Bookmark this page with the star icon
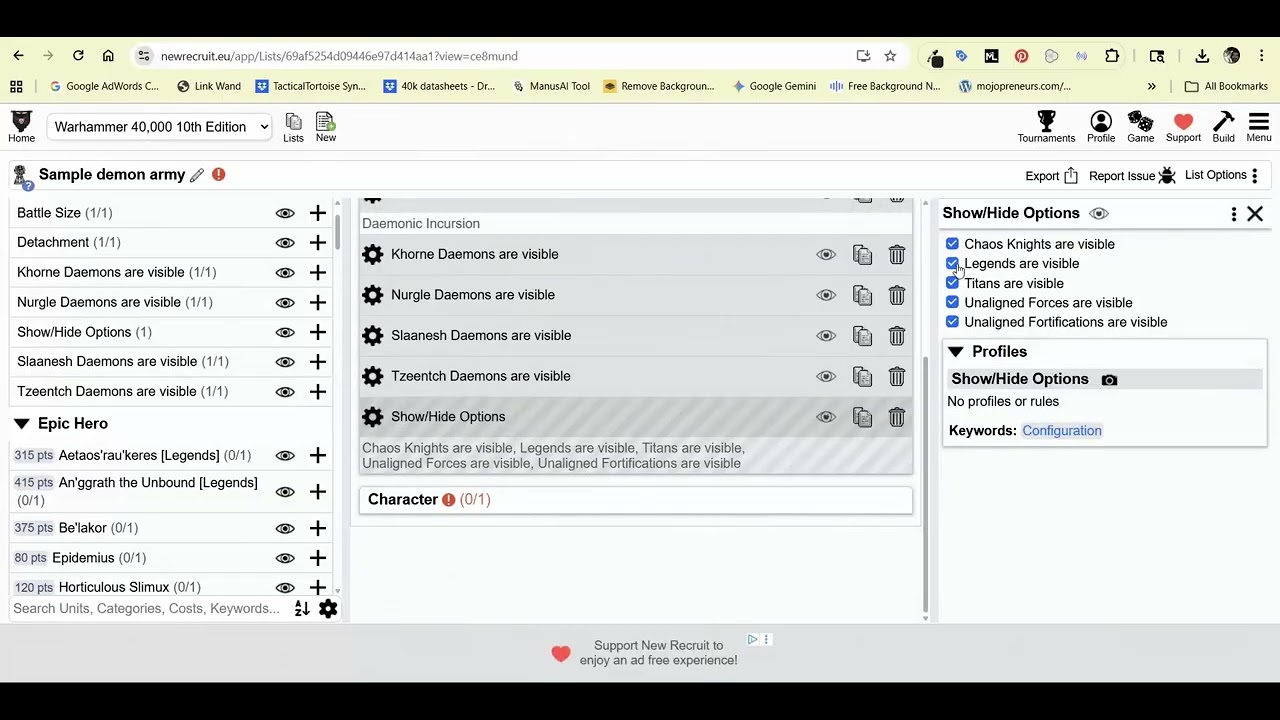The image size is (1280, 720). (890, 56)
